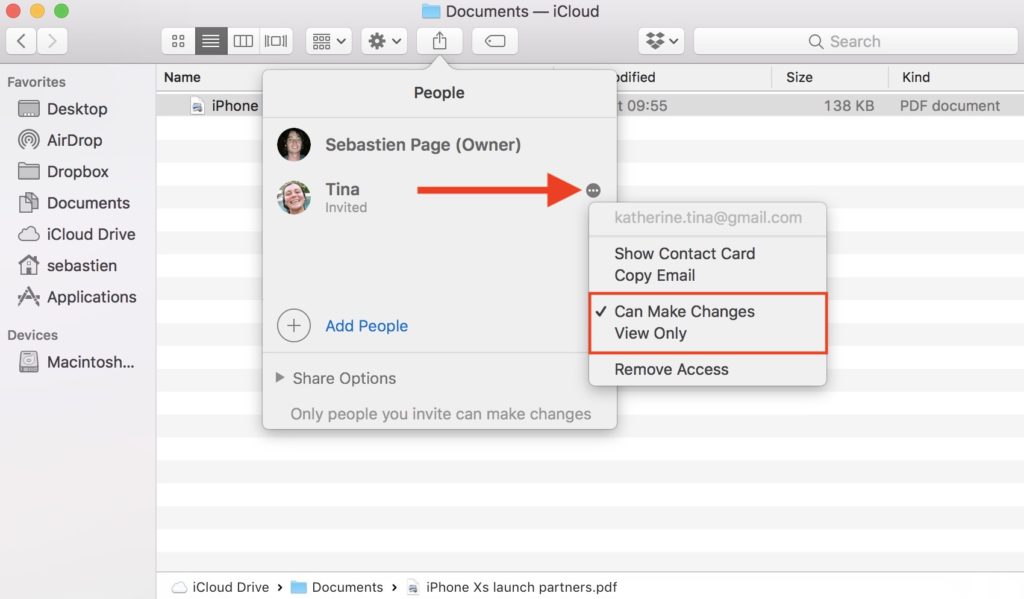Viewport: 1024px width, 599px height.
Task: Open the Dropbox toolbar dropdown
Action: coord(662,41)
